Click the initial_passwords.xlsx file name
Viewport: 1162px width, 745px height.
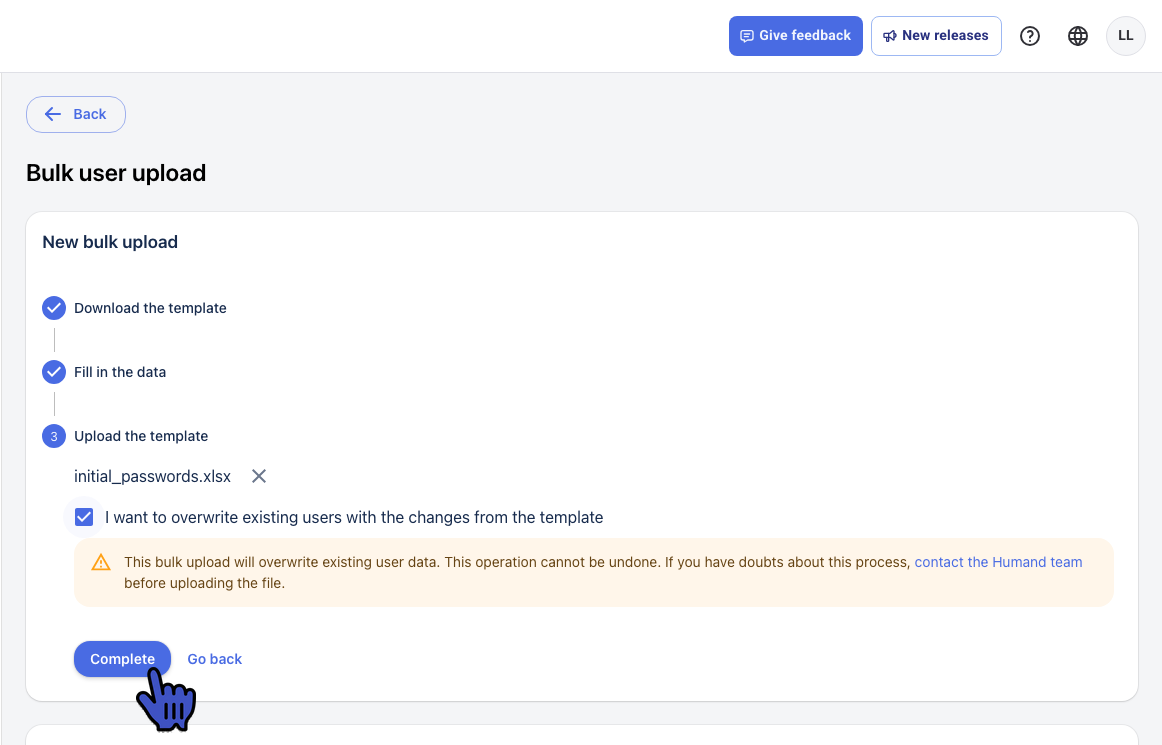153,476
